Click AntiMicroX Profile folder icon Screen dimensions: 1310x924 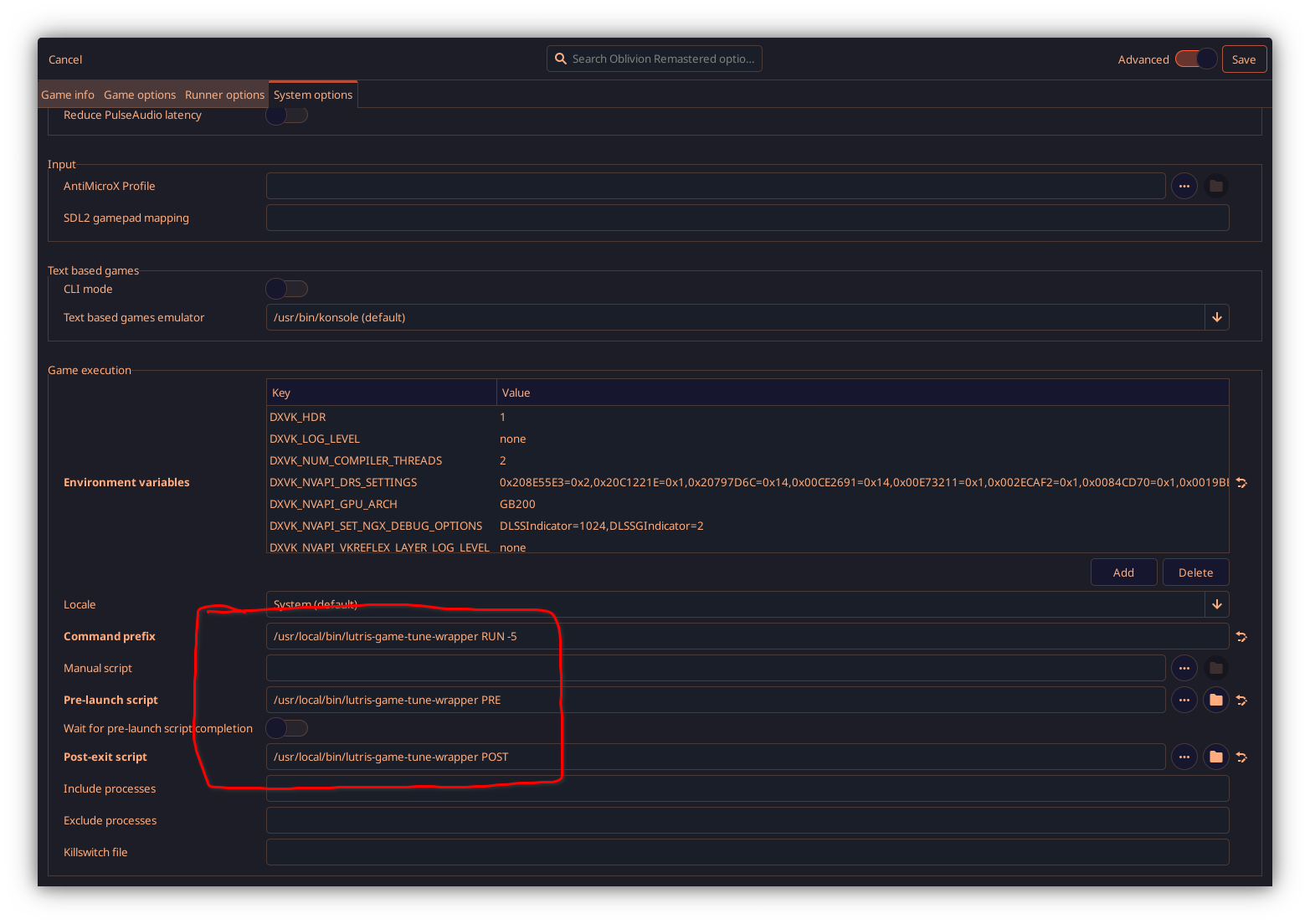[x=1215, y=186]
